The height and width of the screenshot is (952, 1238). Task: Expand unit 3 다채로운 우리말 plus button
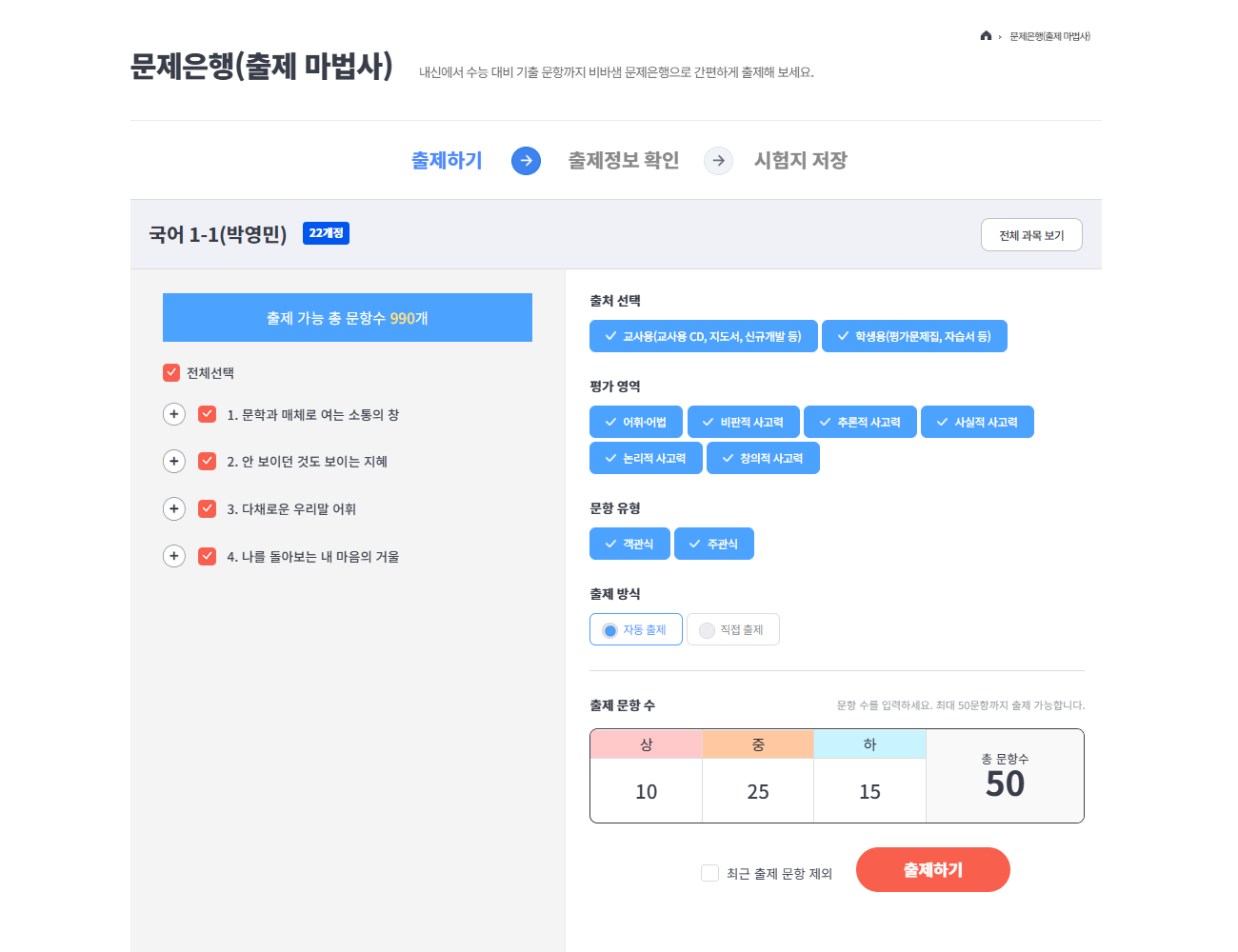tap(173, 508)
